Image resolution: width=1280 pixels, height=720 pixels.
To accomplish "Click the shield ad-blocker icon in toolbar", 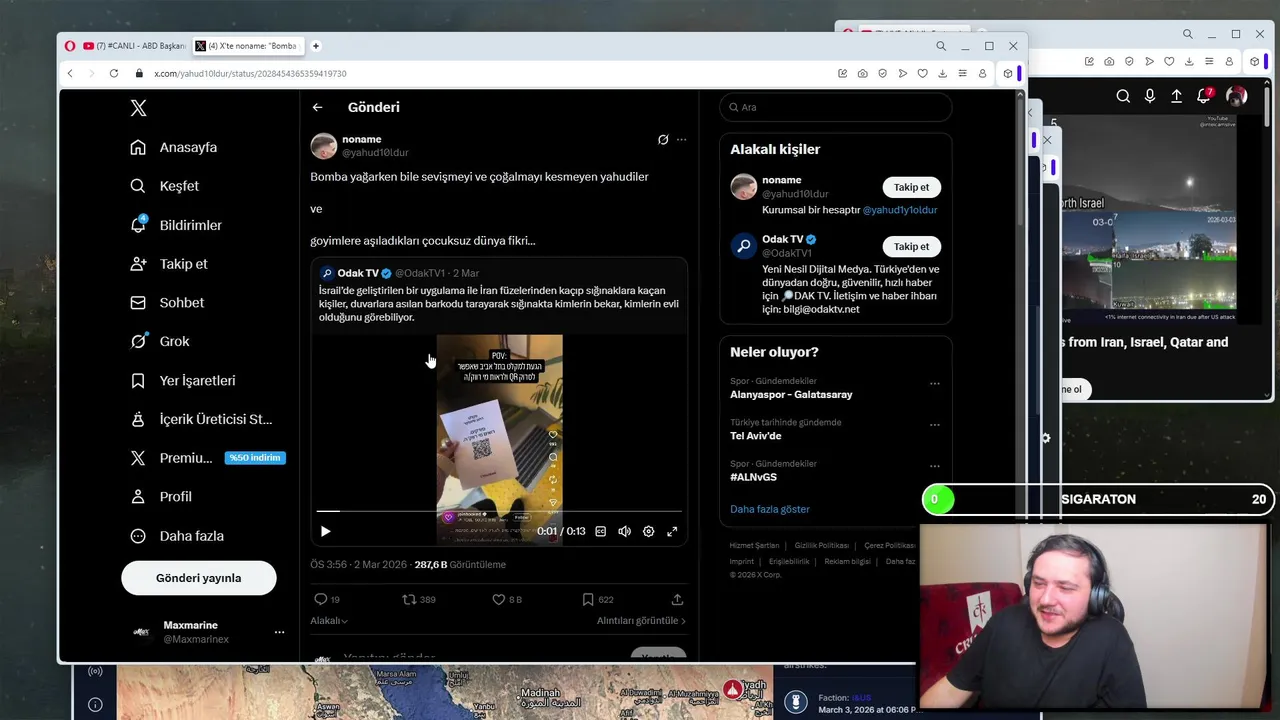I will [x=882, y=73].
